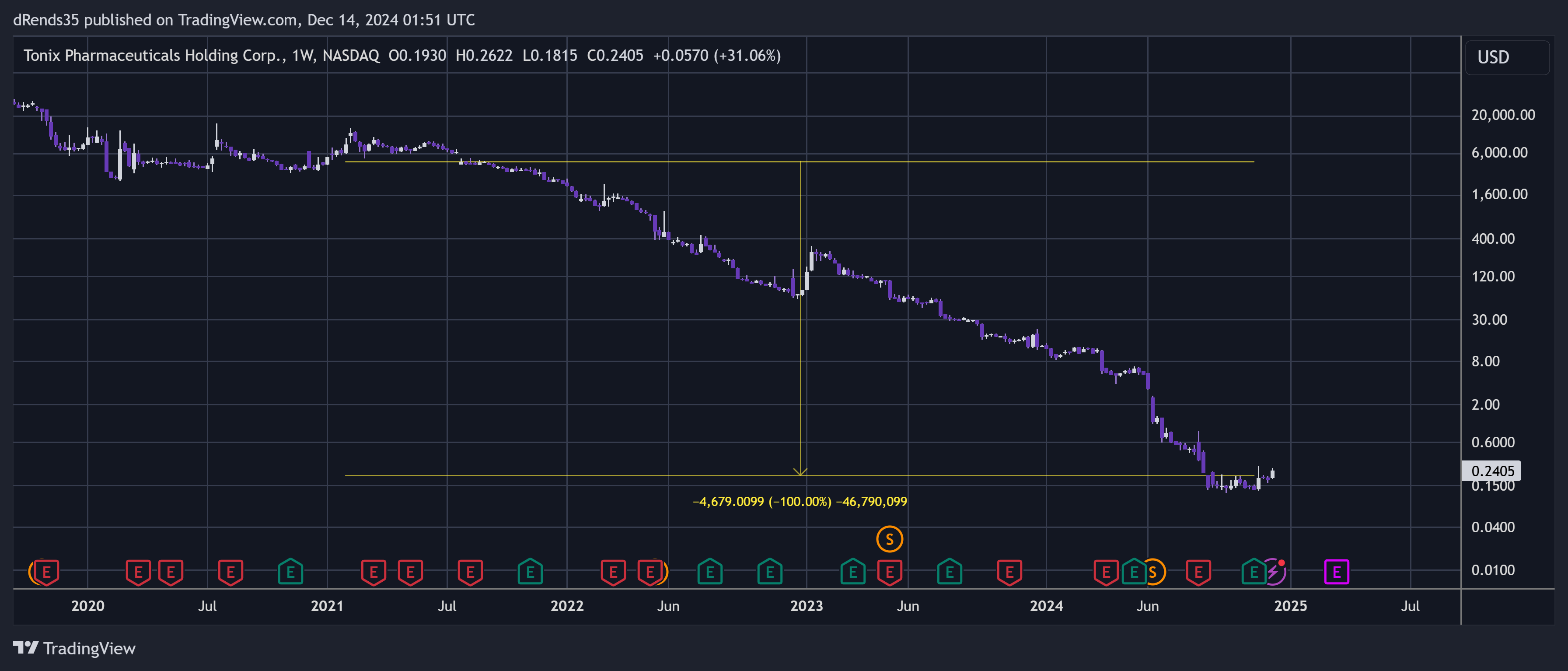Open the red earnings marker right after Jul 2020
1568x671 pixels.
point(230,572)
